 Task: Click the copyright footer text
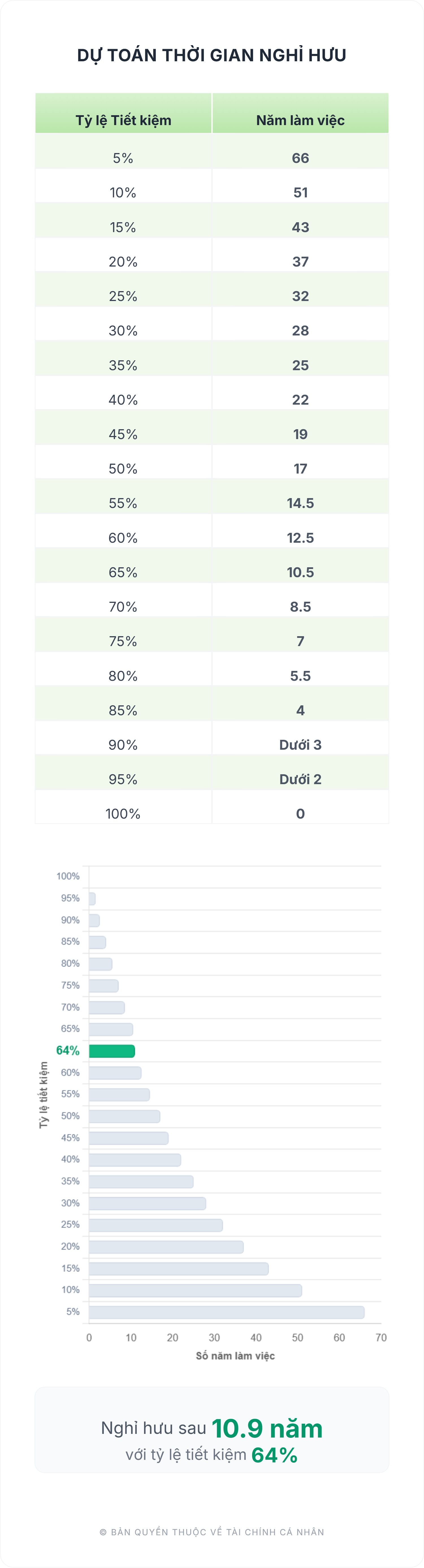[x=211, y=1532]
